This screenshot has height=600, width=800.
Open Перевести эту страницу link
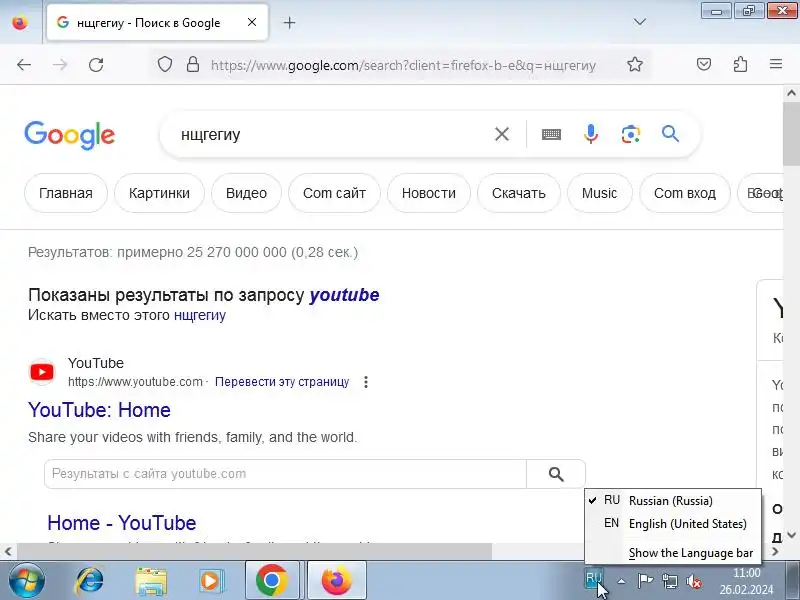(x=282, y=382)
